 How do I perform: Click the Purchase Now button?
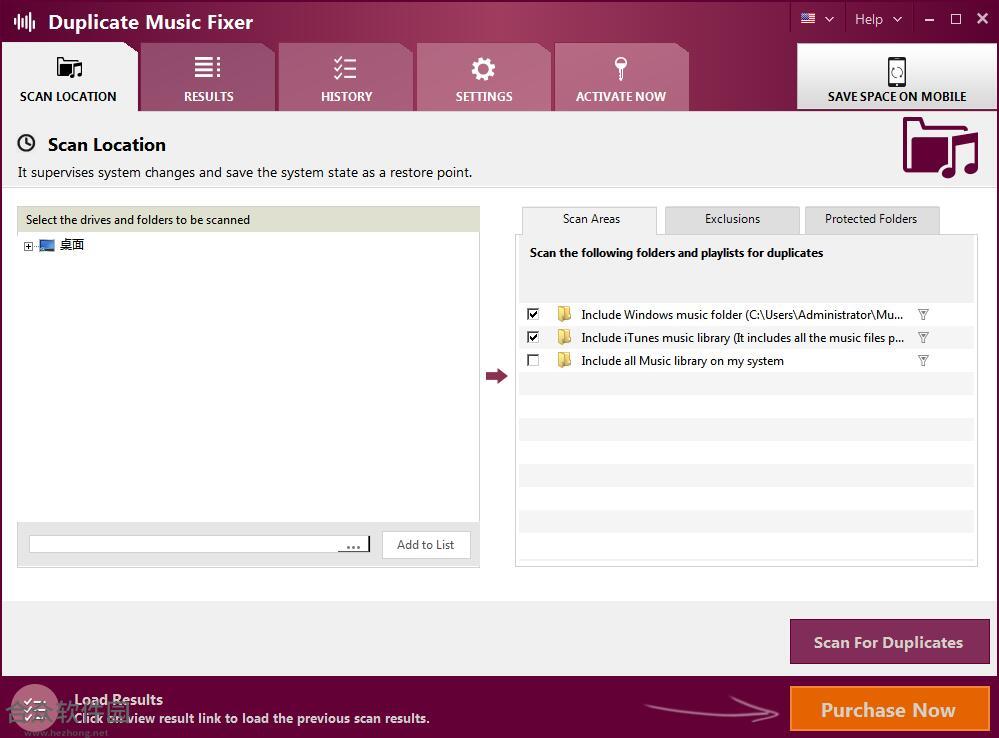(x=889, y=709)
